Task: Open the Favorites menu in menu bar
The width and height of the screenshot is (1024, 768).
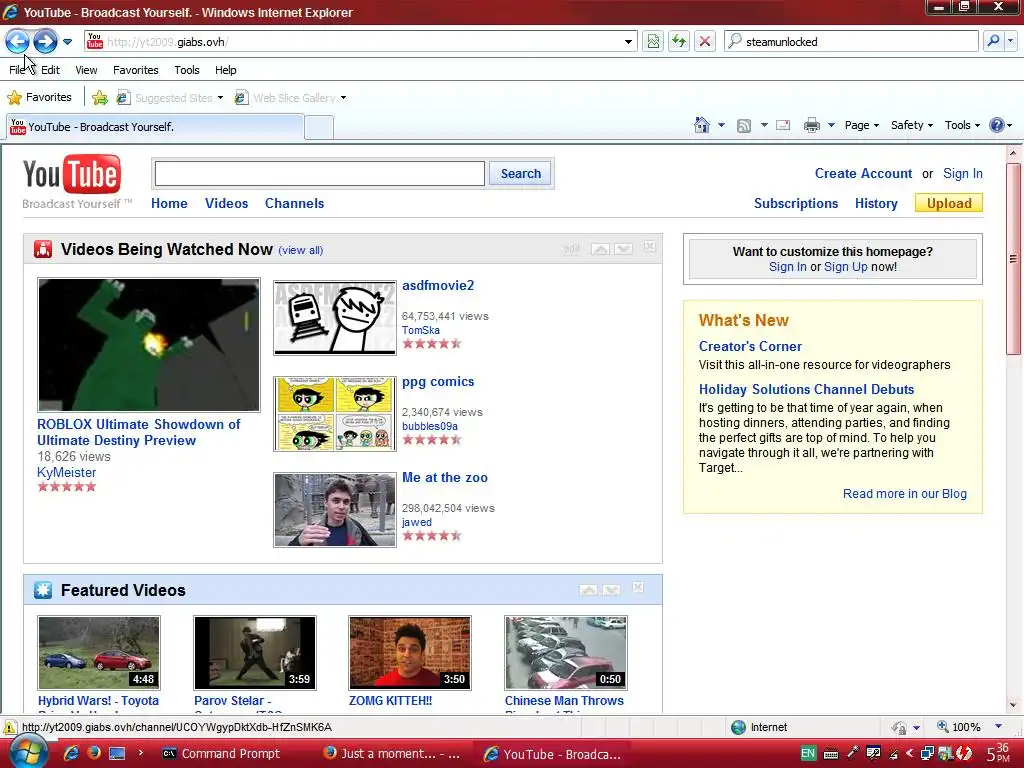Action: (x=135, y=70)
